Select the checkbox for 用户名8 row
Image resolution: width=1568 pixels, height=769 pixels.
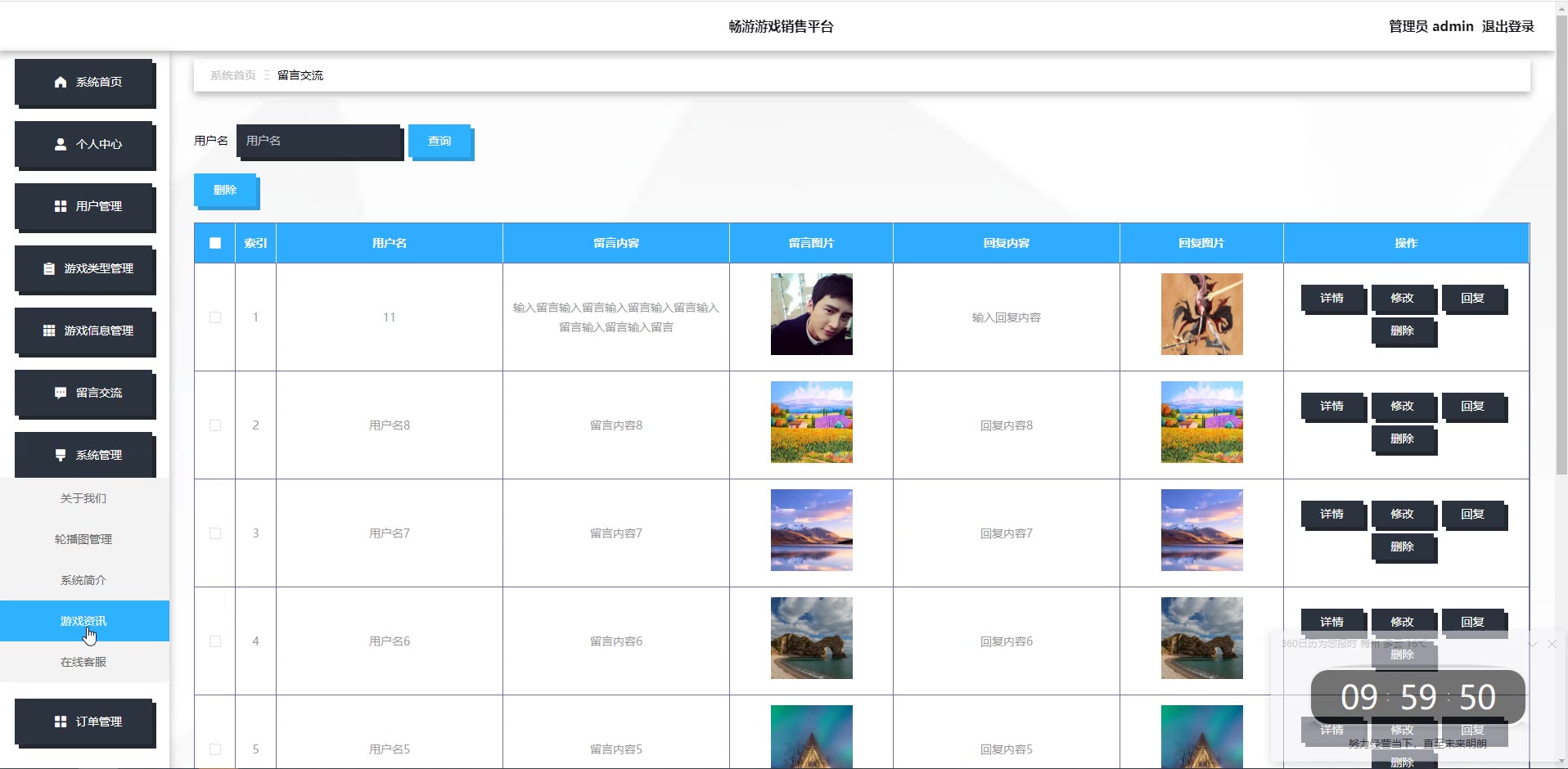215,425
